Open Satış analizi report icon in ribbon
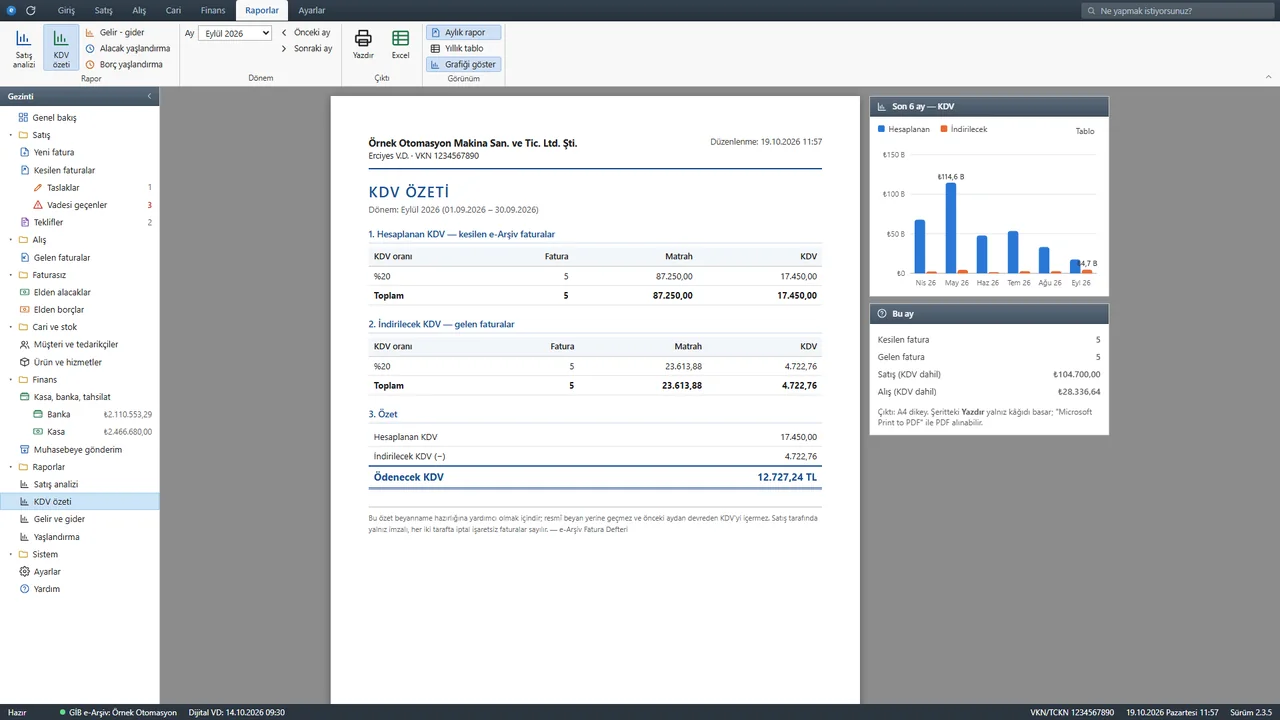1280x720 pixels. click(23, 48)
